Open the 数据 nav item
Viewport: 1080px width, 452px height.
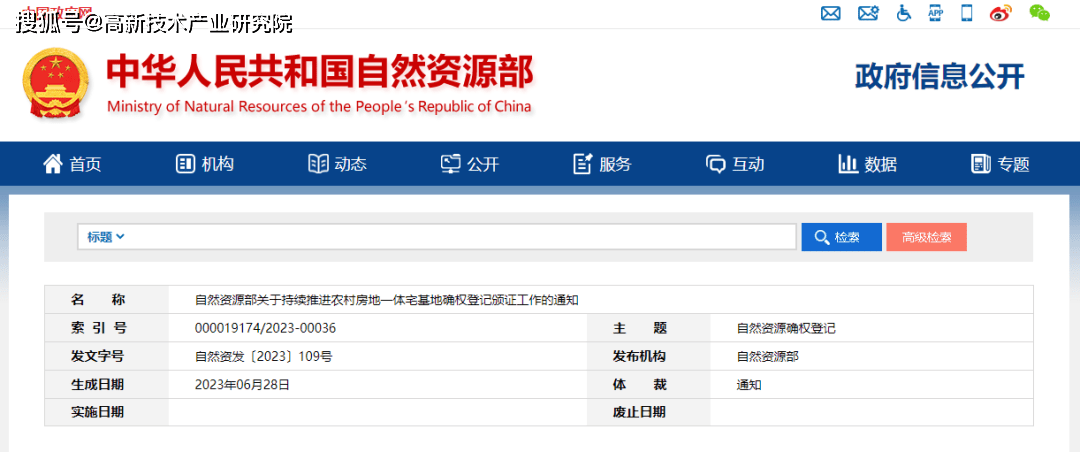(x=867, y=164)
